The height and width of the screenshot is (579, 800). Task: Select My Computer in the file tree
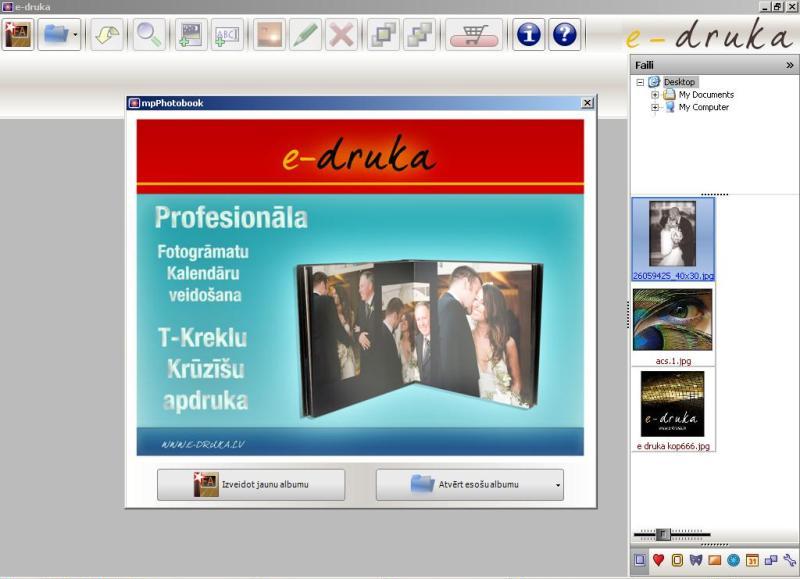pos(704,108)
